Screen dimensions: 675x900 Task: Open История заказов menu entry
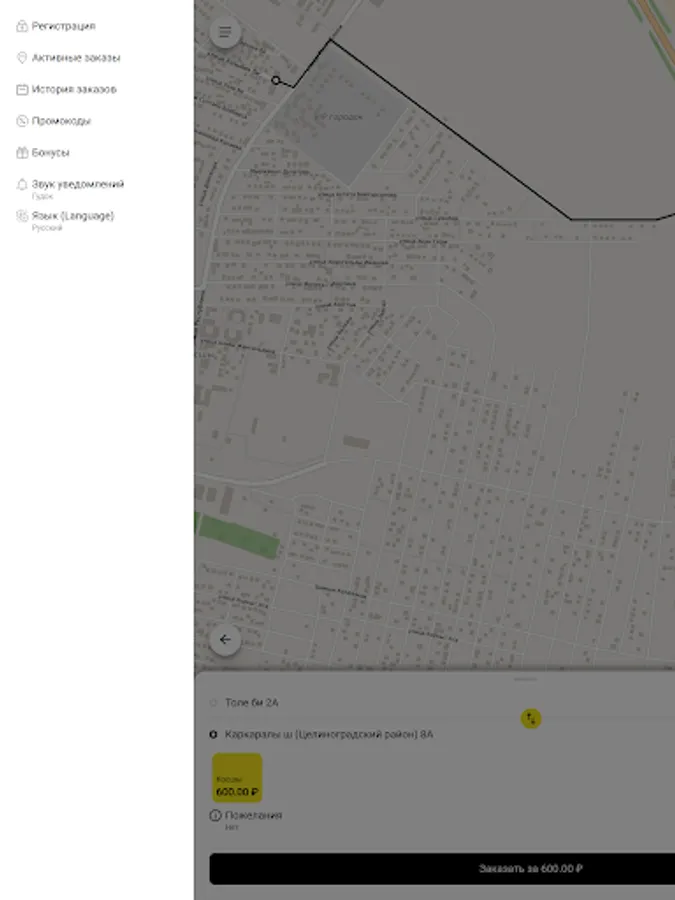click(97, 89)
